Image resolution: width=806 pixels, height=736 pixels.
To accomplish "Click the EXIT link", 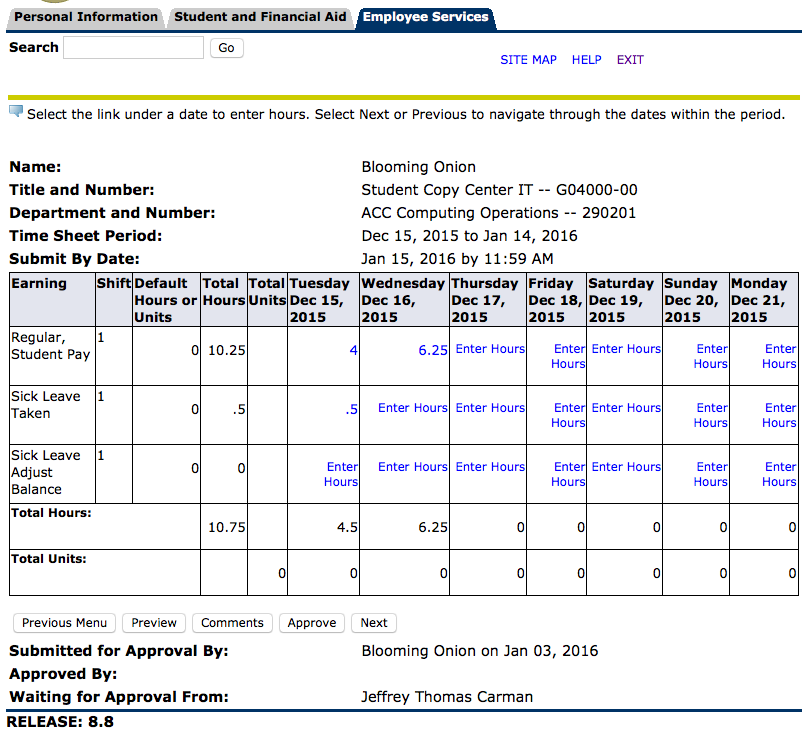I will [630, 60].
